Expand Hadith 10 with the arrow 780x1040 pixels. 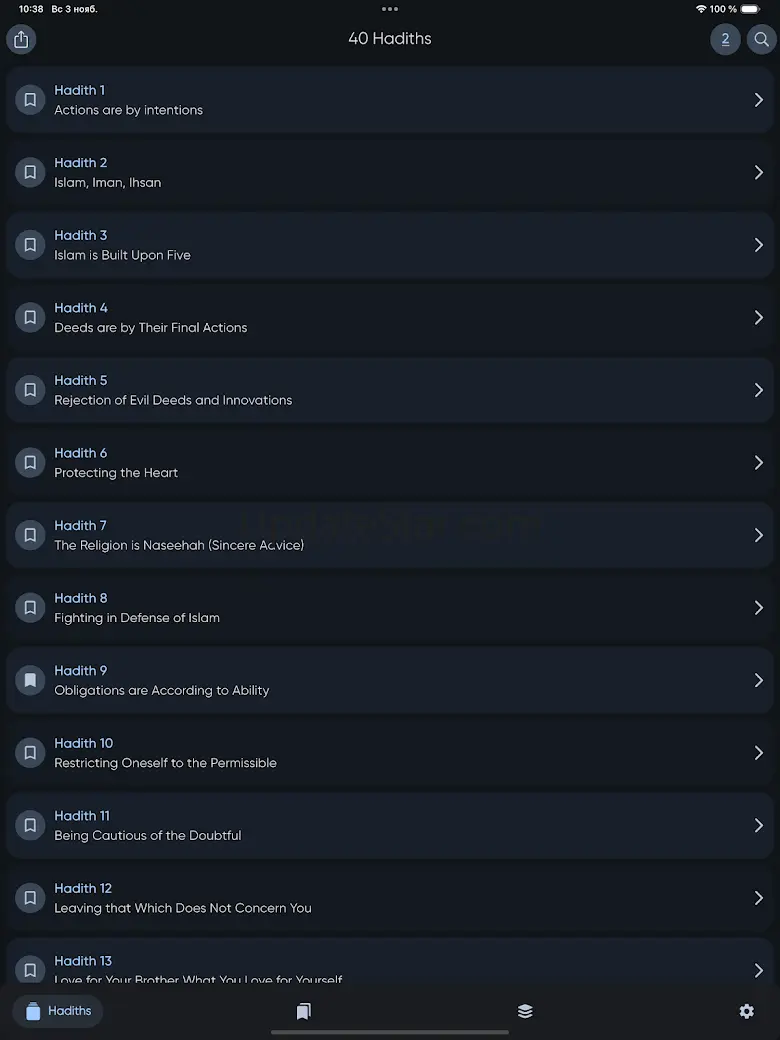click(x=758, y=752)
